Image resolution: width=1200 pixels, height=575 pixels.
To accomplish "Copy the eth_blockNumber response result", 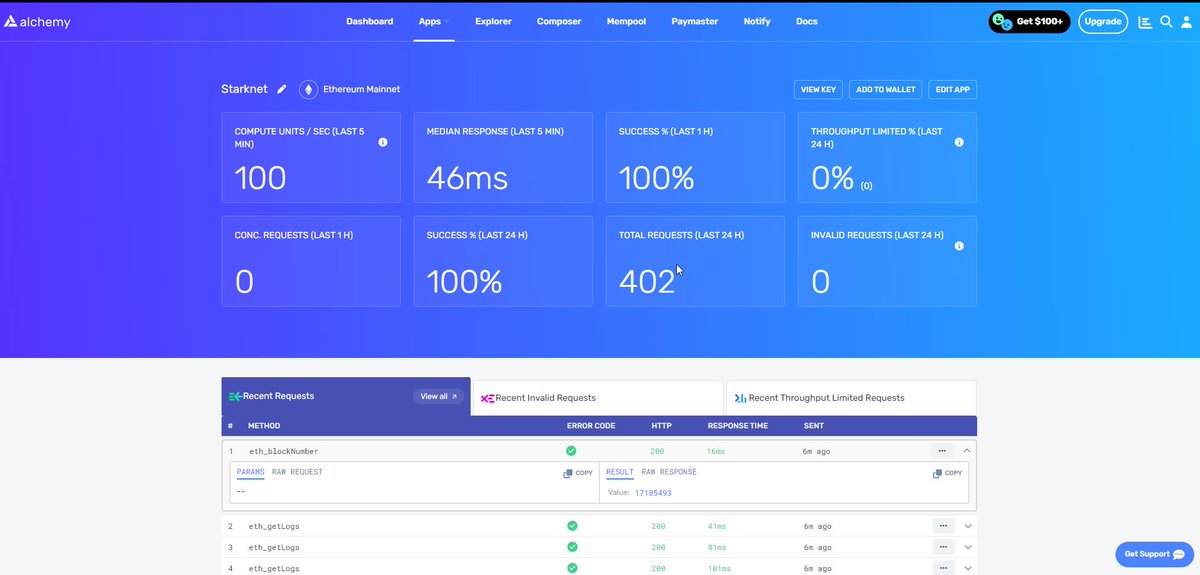I will (947, 473).
